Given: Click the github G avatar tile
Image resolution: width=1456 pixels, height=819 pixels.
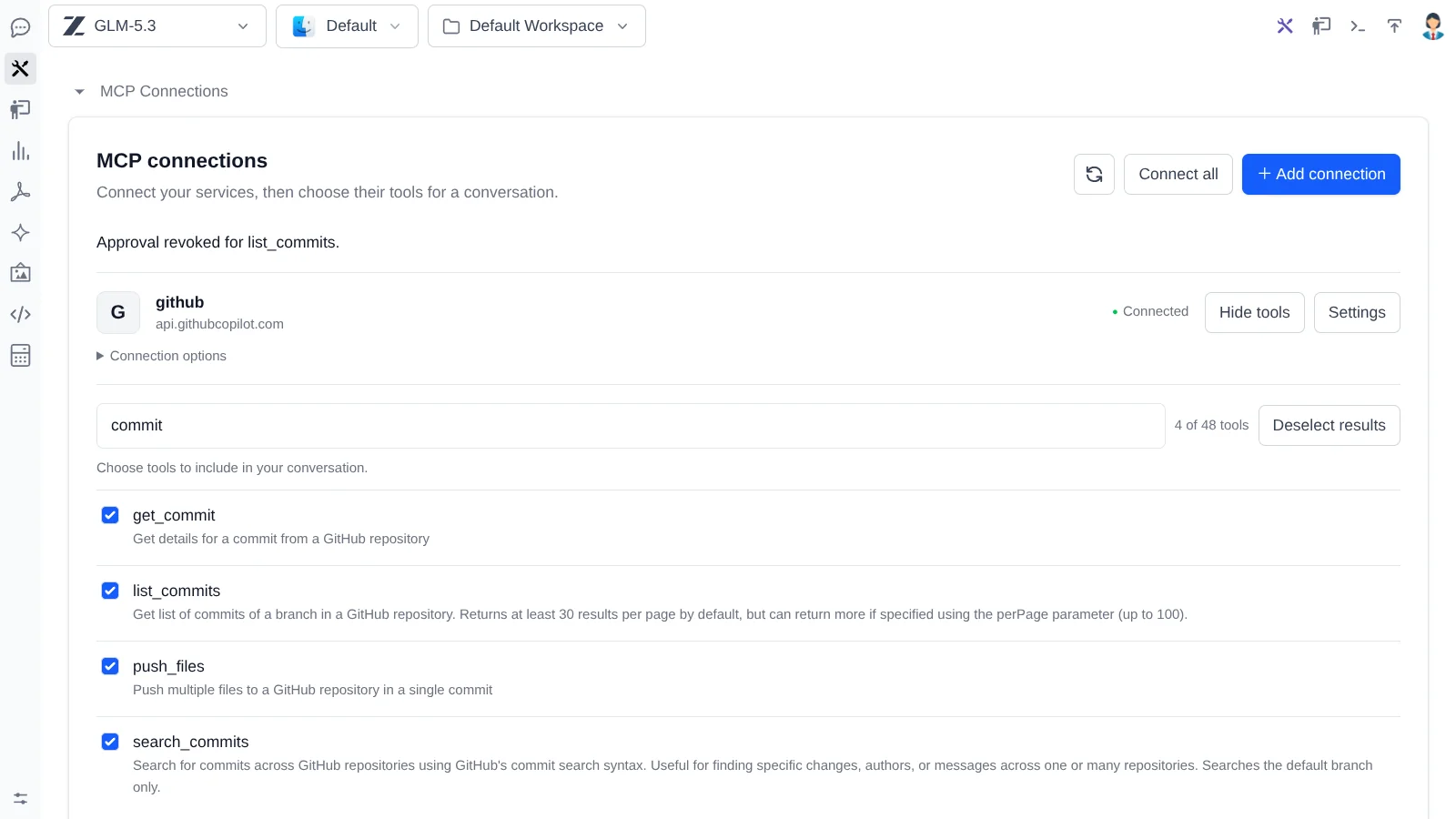Looking at the screenshot, I should pos(118,312).
